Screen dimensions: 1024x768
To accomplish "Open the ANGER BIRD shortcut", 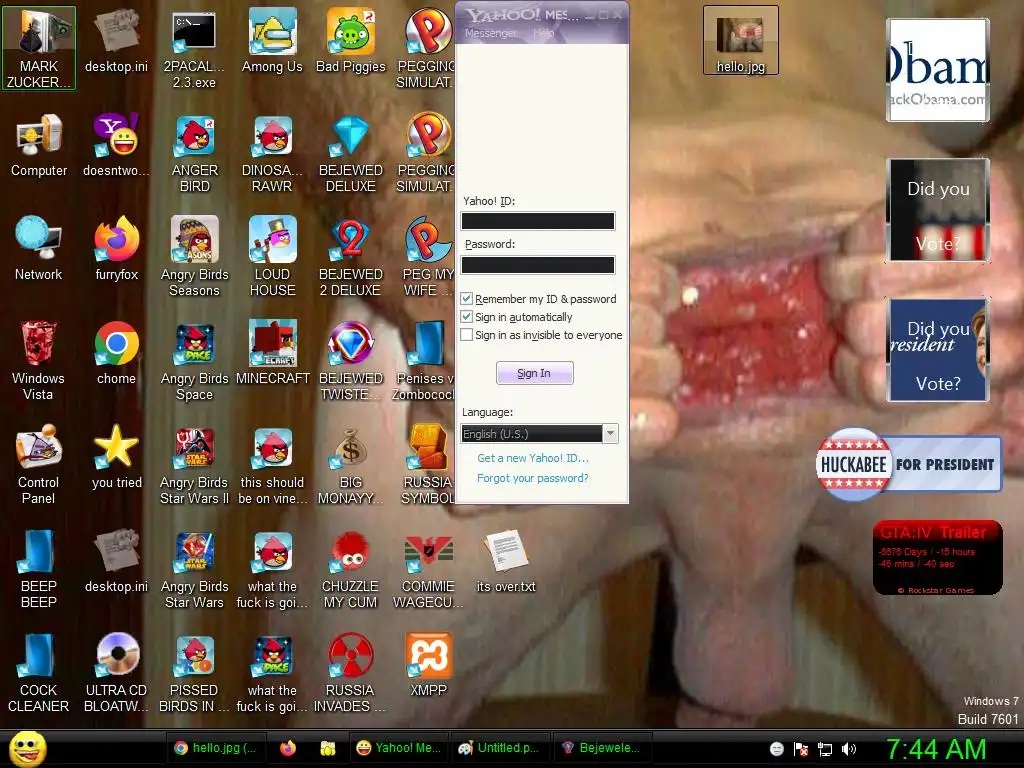I will tap(194, 153).
